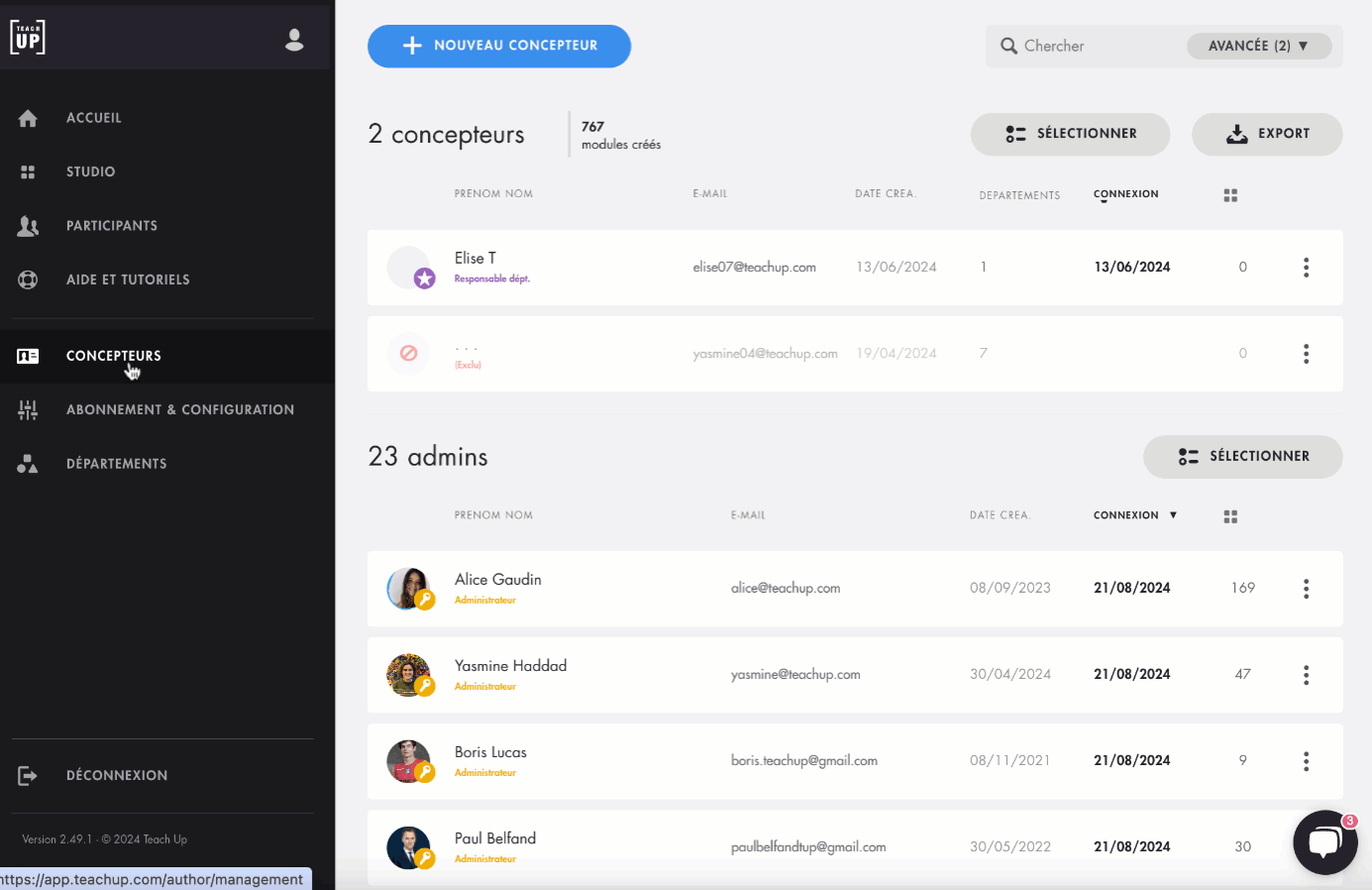Sort concepteurs by Connexion column
1372x890 pixels.
(x=1125, y=194)
